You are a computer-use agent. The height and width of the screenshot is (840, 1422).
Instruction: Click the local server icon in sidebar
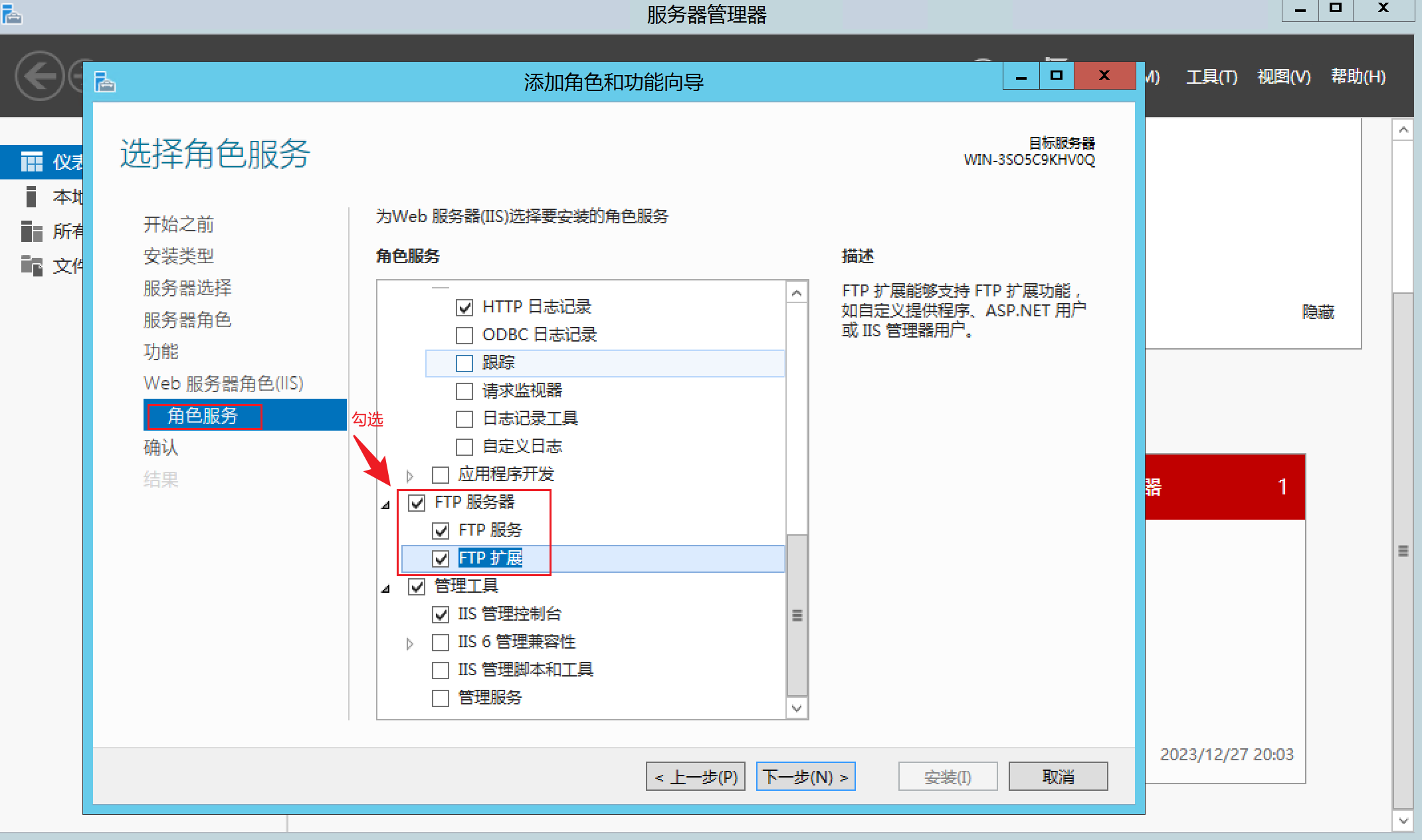point(31,197)
